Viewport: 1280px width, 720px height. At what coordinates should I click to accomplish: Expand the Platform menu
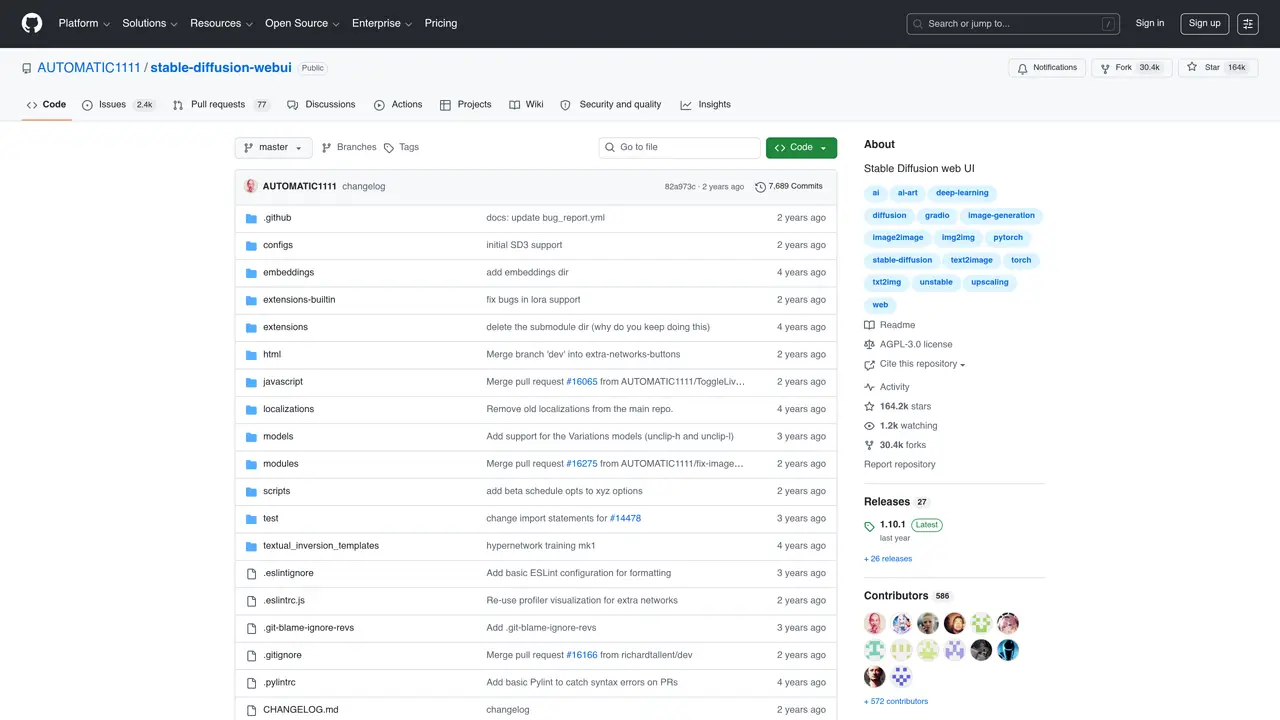click(84, 23)
